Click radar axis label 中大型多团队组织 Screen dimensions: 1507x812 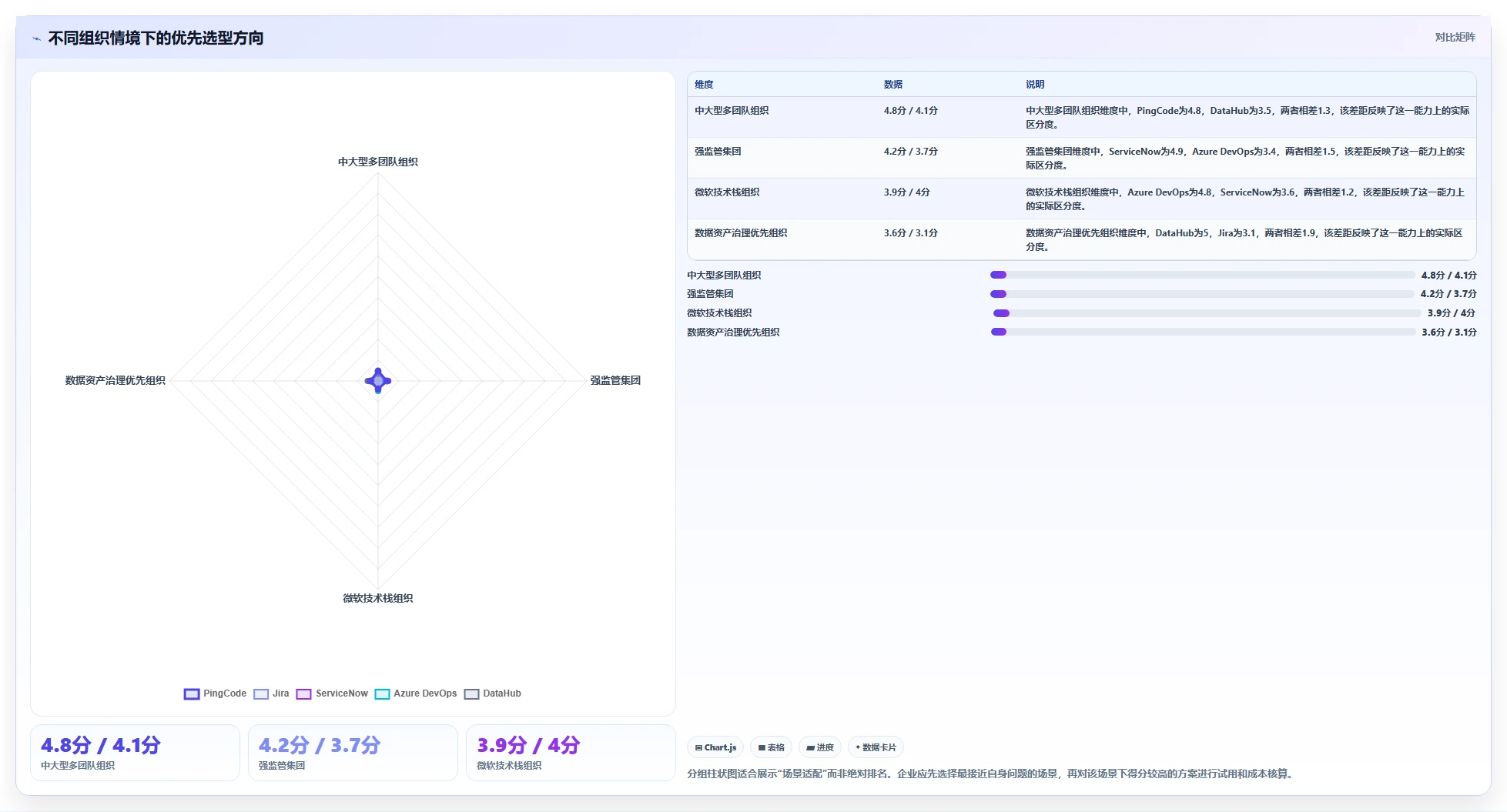377,162
